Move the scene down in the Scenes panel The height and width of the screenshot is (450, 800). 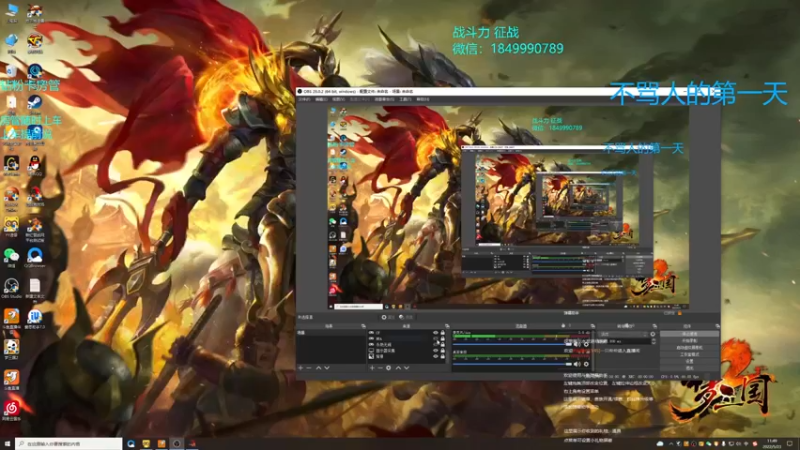pyautogui.click(x=327, y=368)
